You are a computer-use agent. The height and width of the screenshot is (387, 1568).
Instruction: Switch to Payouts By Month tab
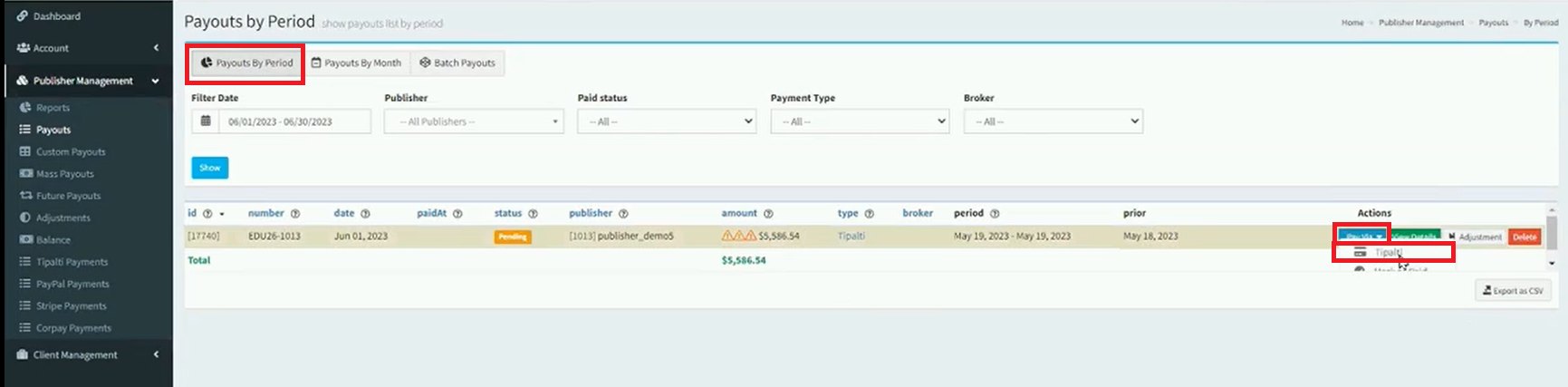pos(356,63)
